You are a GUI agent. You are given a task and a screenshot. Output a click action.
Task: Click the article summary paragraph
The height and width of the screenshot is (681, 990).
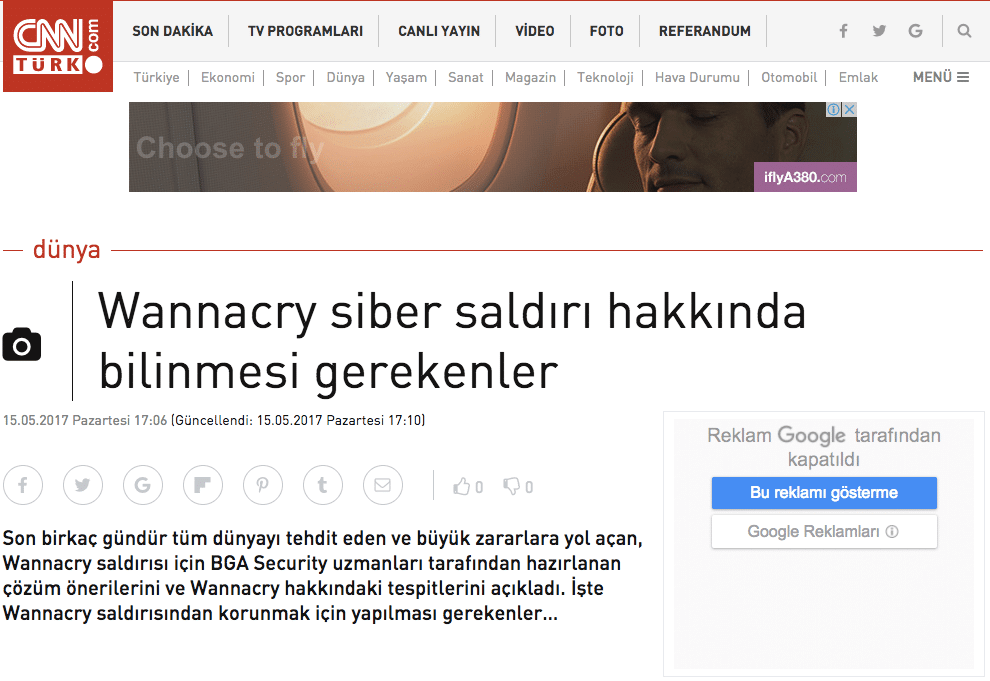pyautogui.click(x=323, y=576)
